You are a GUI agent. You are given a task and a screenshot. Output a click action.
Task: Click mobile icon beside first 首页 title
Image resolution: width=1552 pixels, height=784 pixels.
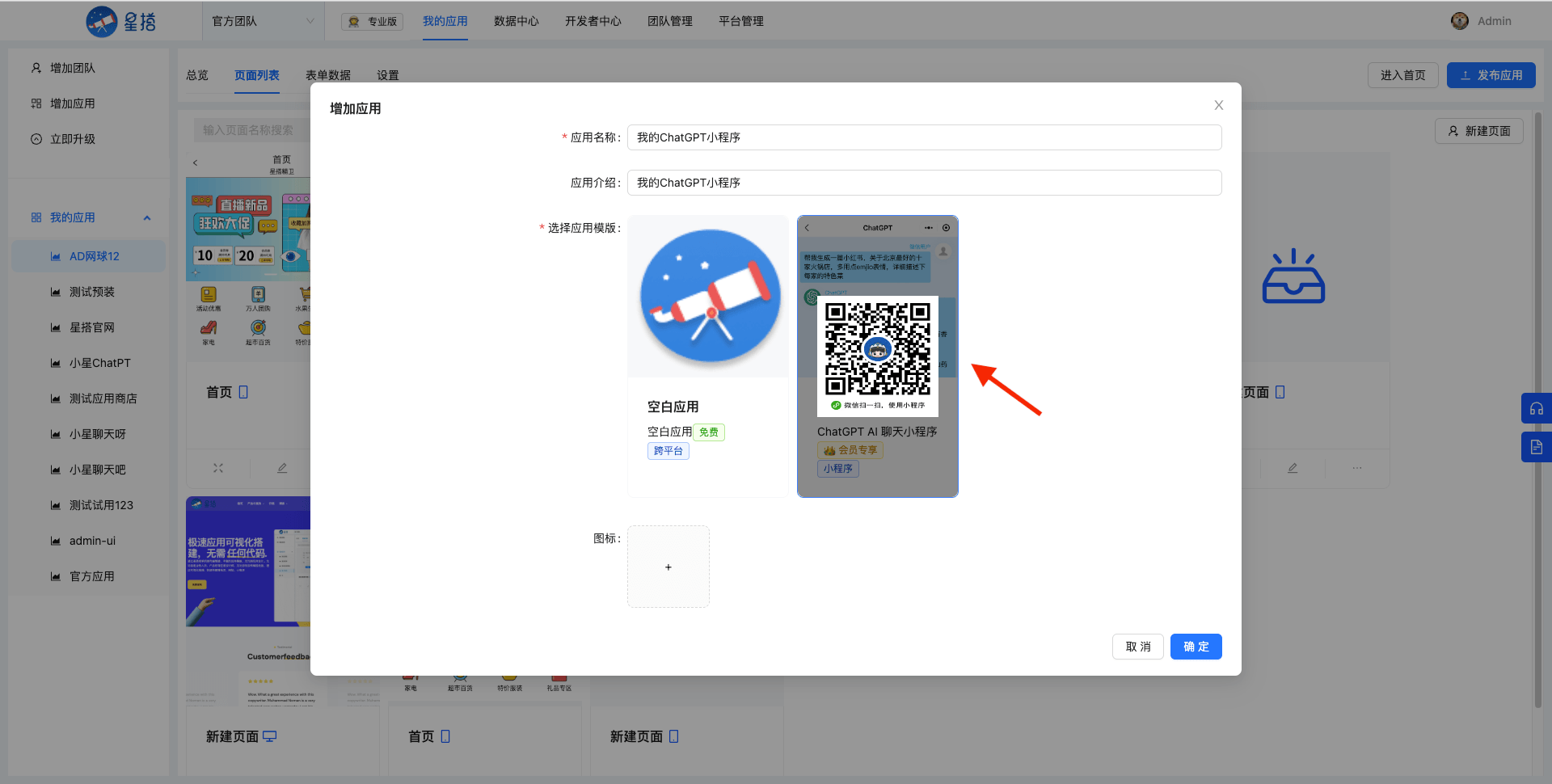pyautogui.click(x=243, y=392)
